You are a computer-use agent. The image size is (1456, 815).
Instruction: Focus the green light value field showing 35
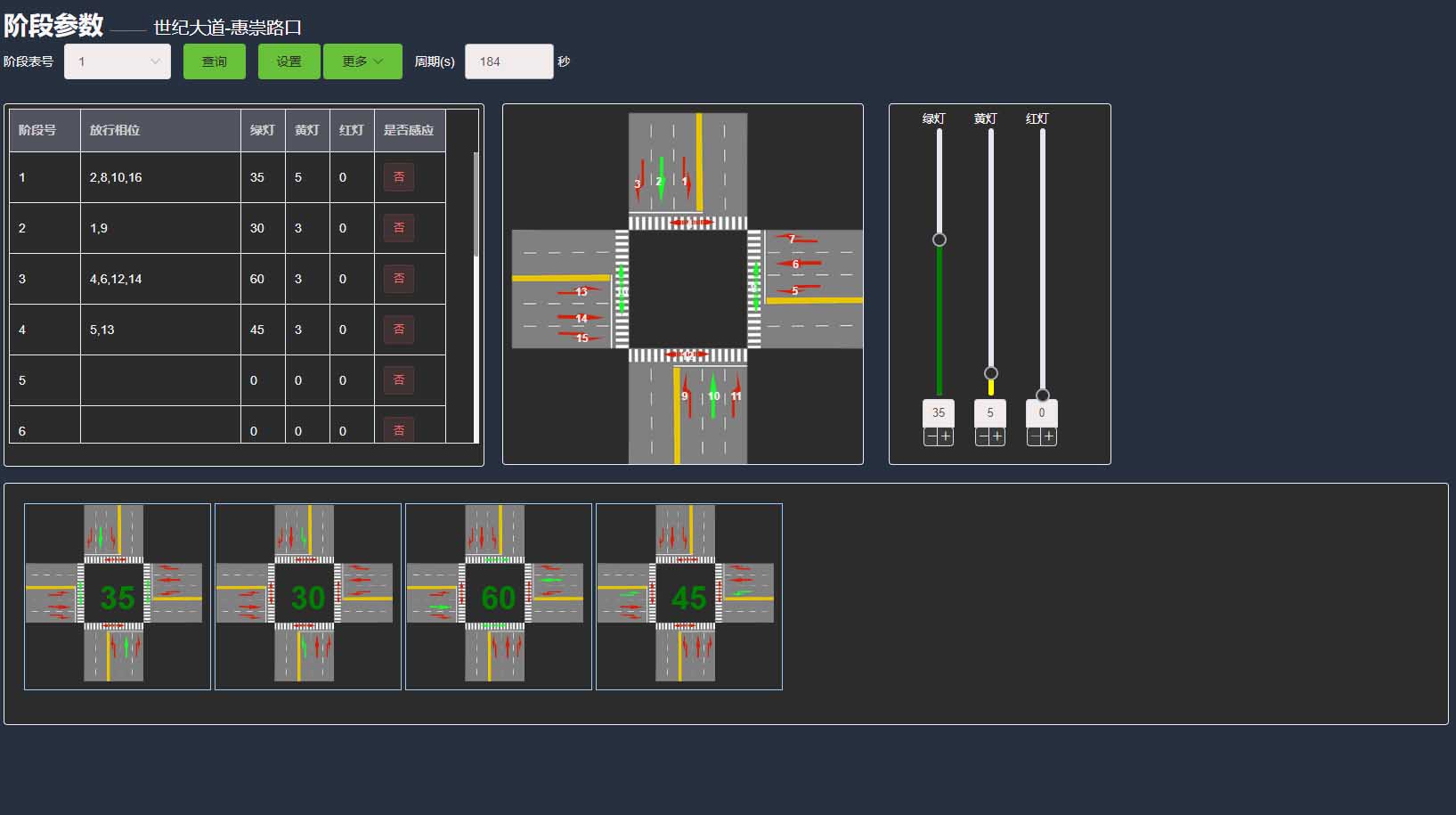pyautogui.click(x=939, y=413)
